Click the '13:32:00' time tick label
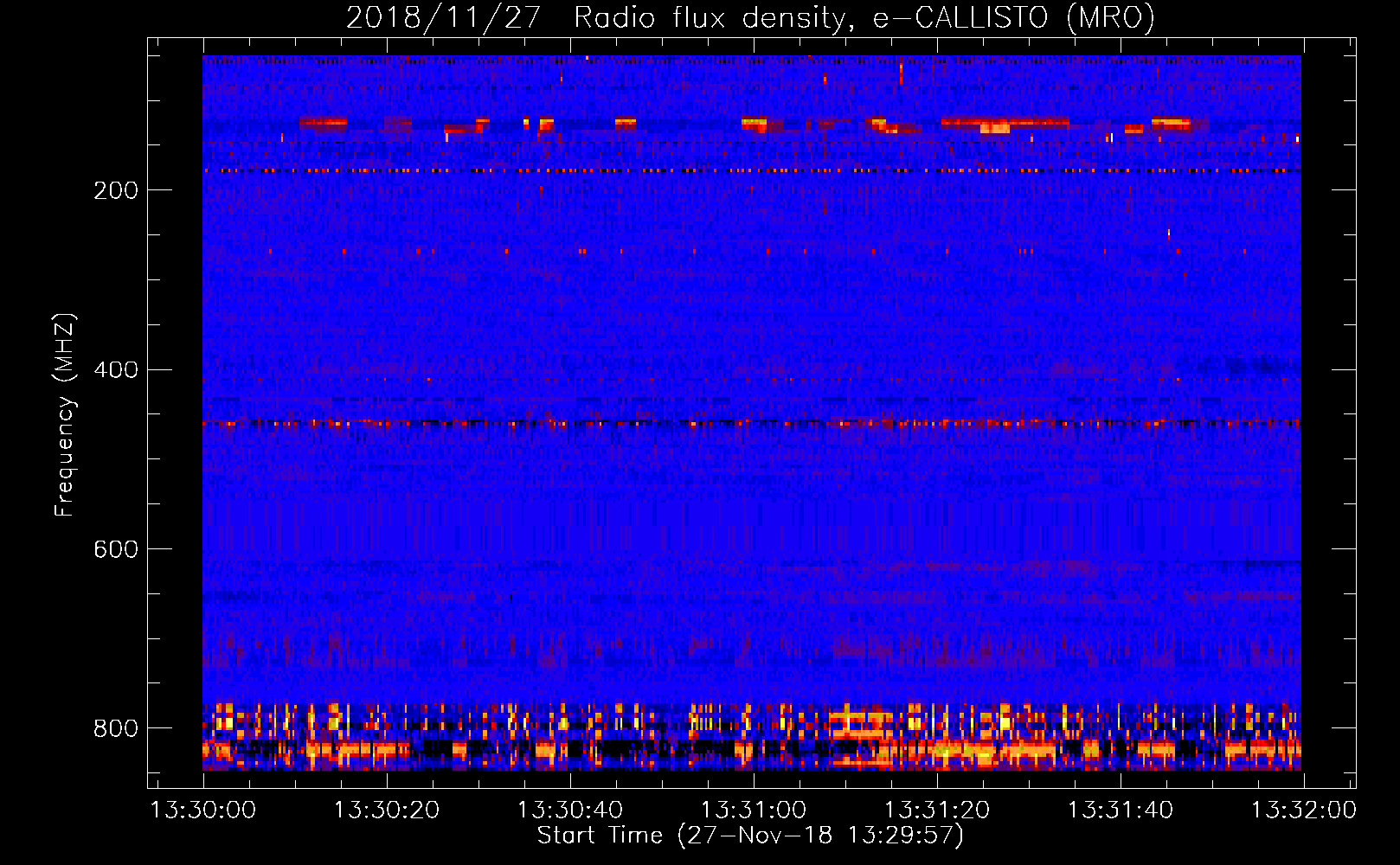This screenshot has width=1400, height=865. [x=1304, y=811]
